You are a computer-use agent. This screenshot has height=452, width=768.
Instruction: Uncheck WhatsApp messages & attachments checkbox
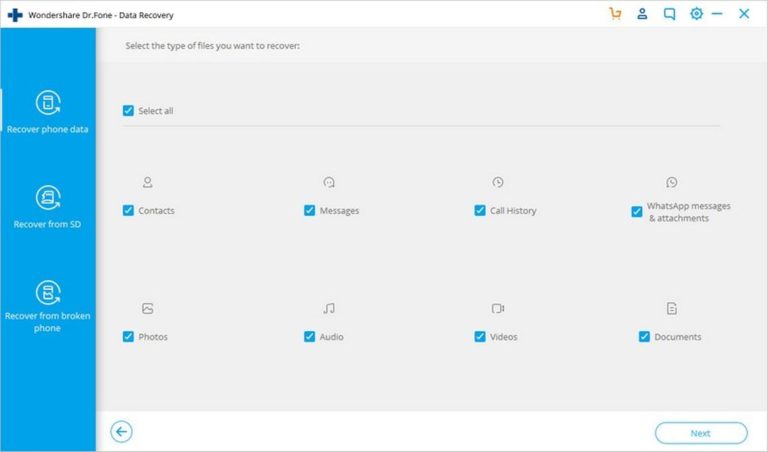[x=637, y=212]
